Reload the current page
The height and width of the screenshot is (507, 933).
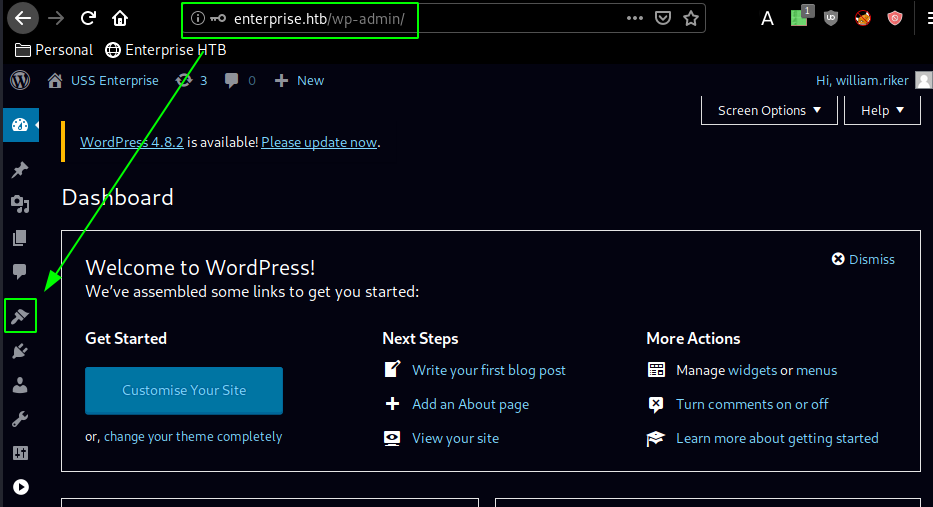coord(88,18)
